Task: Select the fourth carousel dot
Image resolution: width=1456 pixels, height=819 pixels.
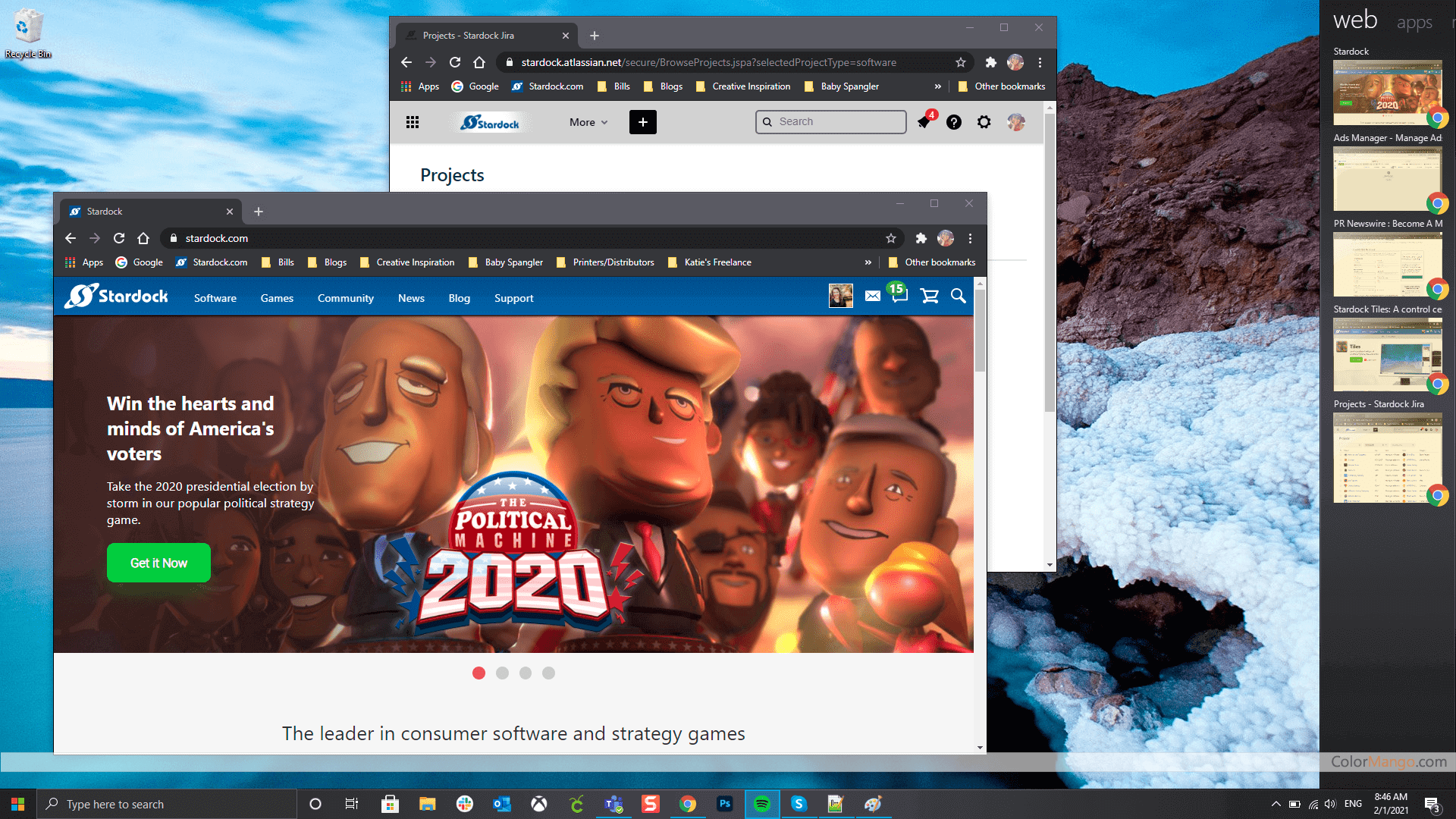Action: pyautogui.click(x=549, y=673)
